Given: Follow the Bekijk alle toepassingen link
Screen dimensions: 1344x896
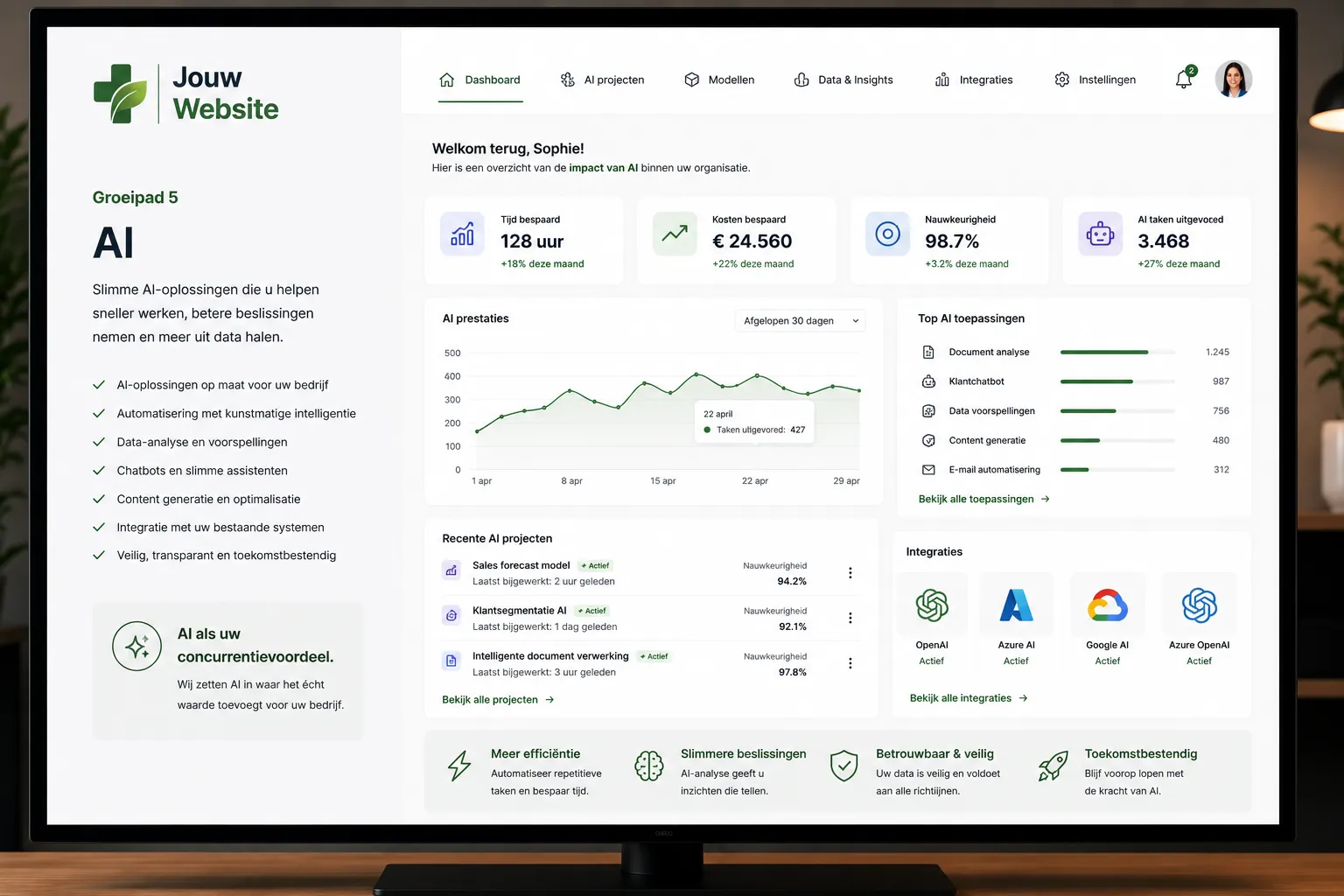Looking at the screenshot, I should (984, 499).
